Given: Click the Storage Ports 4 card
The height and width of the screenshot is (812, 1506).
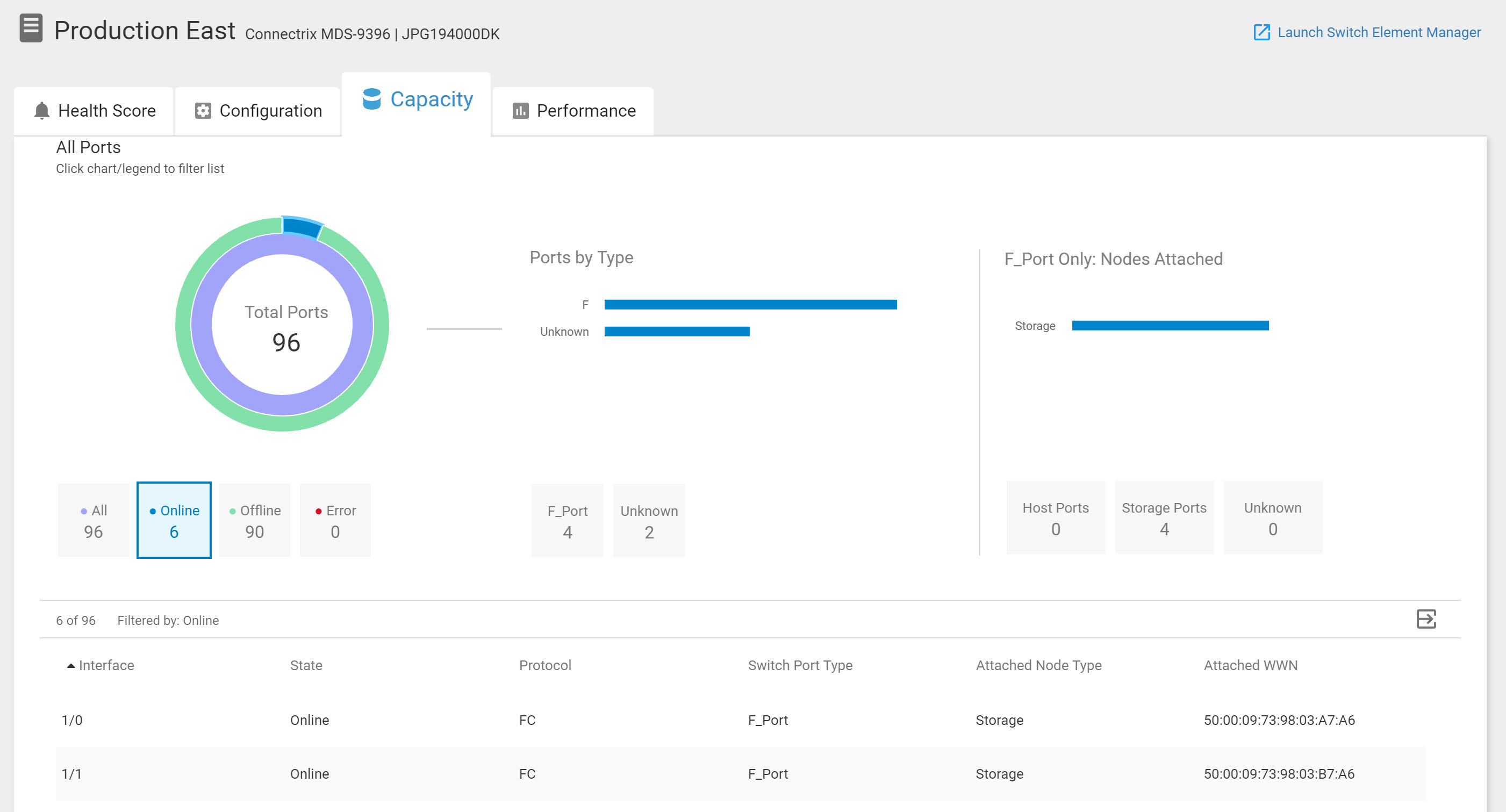Looking at the screenshot, I should tap(1164, 518).
